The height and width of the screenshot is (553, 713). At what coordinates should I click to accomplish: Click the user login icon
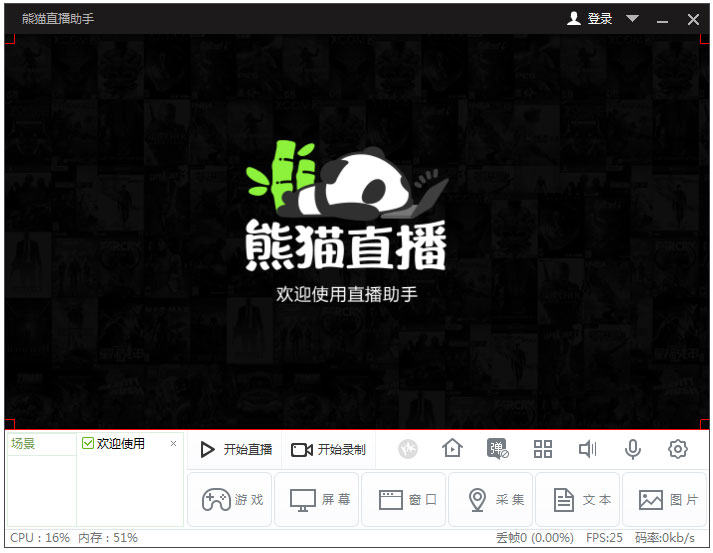tap(574, 19)
